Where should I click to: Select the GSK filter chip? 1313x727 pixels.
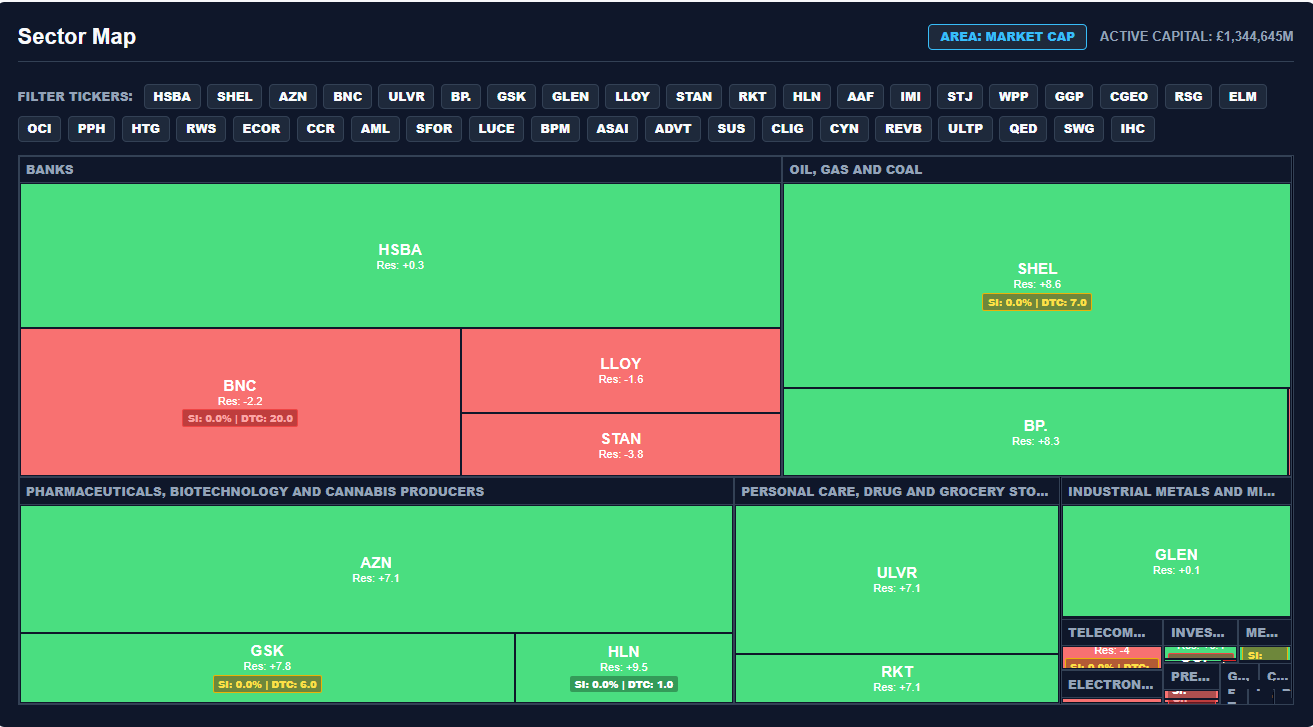511,97
